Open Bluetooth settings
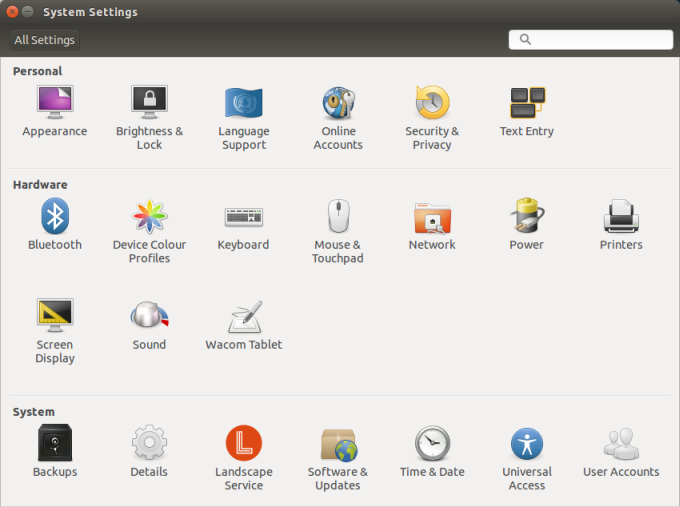This screenshot has width=680, height=507. 54,216
